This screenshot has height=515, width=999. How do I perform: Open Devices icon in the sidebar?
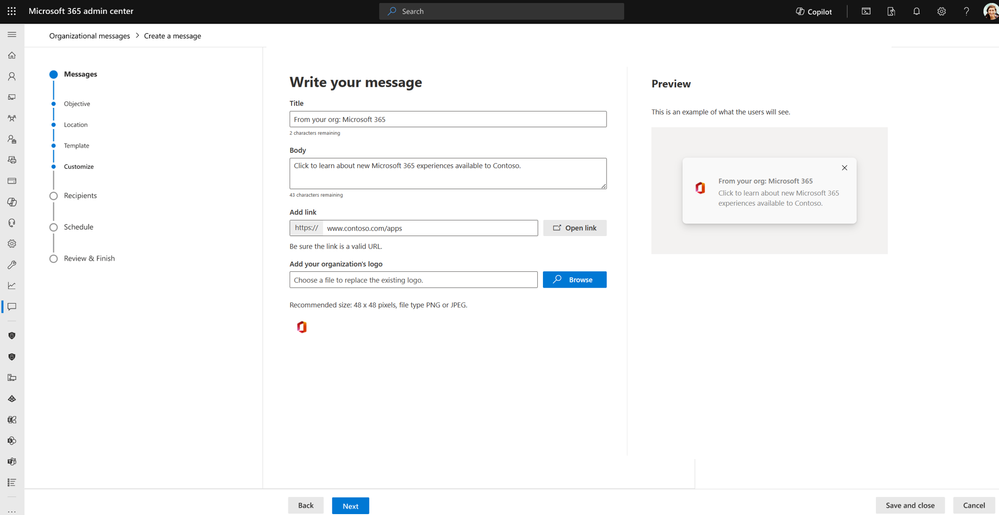tap(11, 98)
